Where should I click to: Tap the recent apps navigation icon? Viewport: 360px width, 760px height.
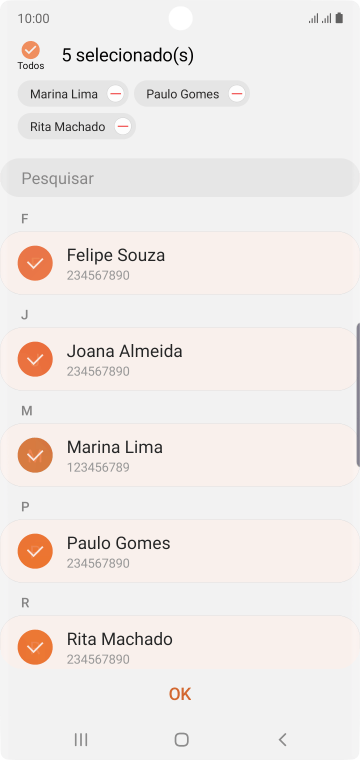pos(81,739)
